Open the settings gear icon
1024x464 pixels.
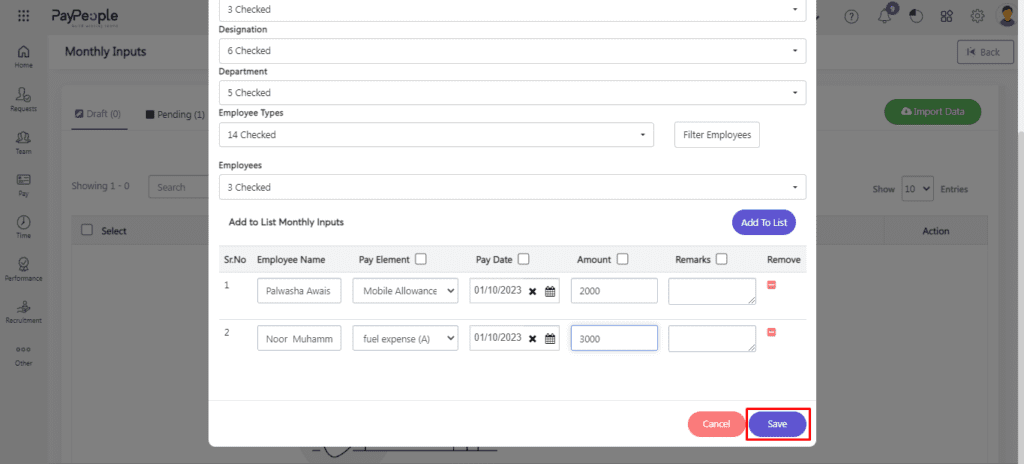coord(977,17)
